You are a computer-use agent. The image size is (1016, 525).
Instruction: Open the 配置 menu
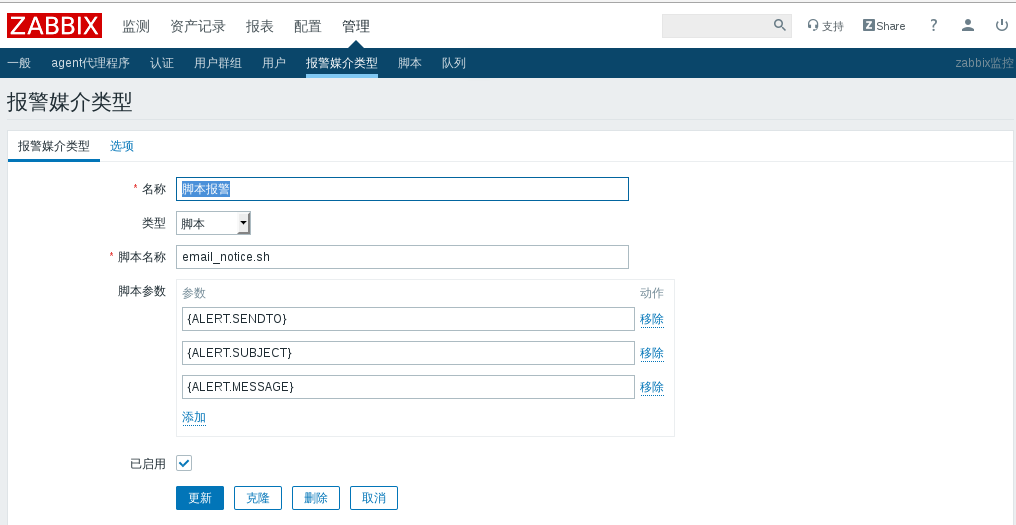(x=307, y=27)
